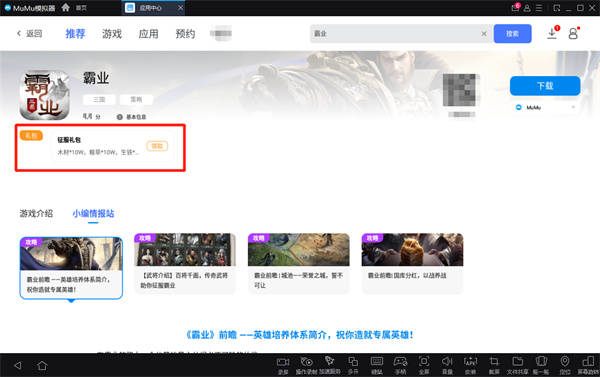Image resolution: width=600 pixels, height=377 pixels.
Task: Click the 策略 category tag
Action: [136, 100]
